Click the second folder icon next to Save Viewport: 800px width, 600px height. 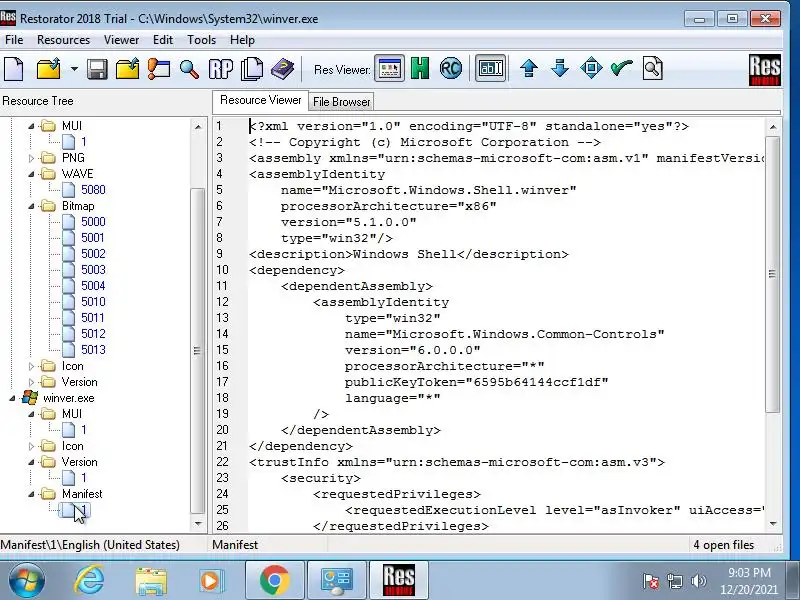[x=128, y=68]
